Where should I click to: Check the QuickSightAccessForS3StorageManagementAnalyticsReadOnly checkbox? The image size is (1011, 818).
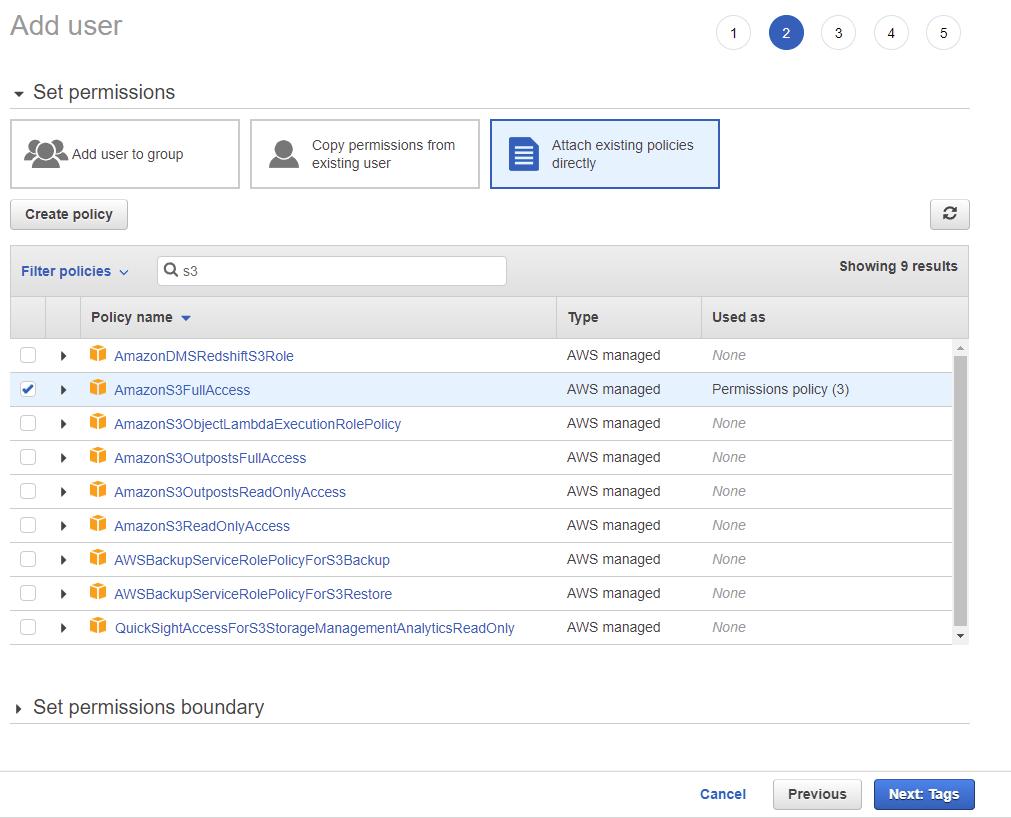pos(28,627)
